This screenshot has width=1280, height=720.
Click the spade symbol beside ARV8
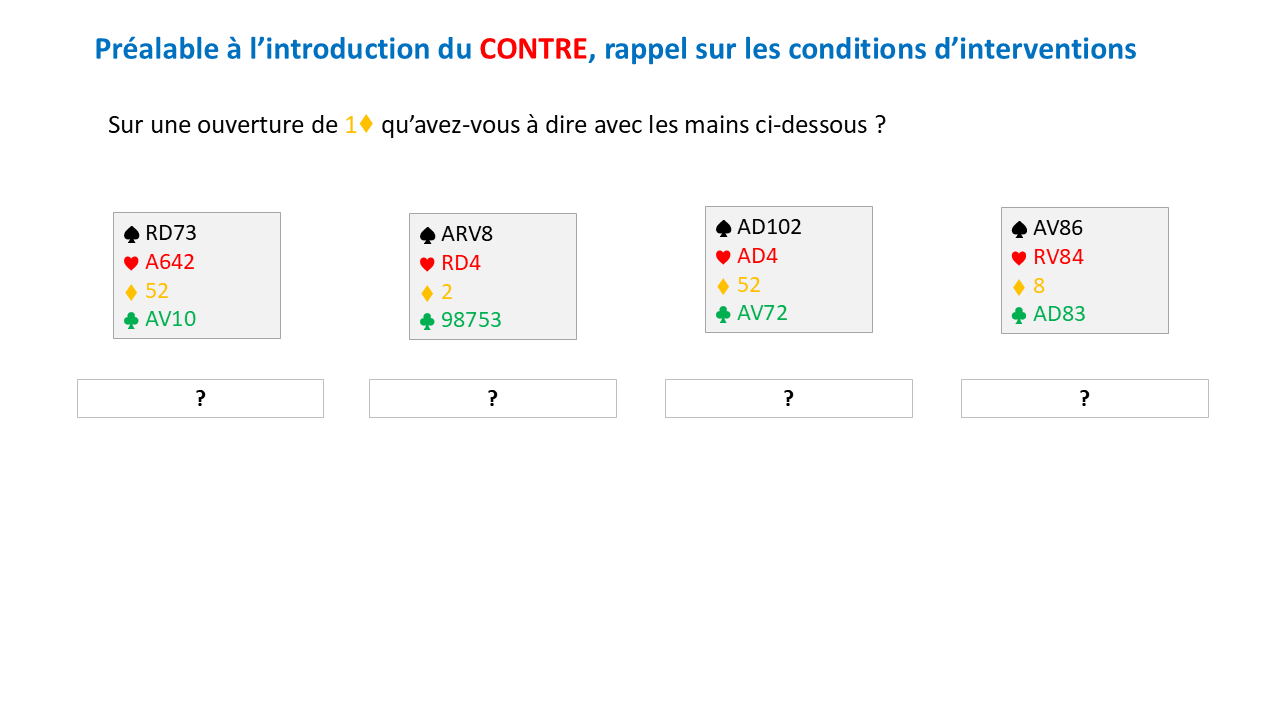(x=427, y=235)
